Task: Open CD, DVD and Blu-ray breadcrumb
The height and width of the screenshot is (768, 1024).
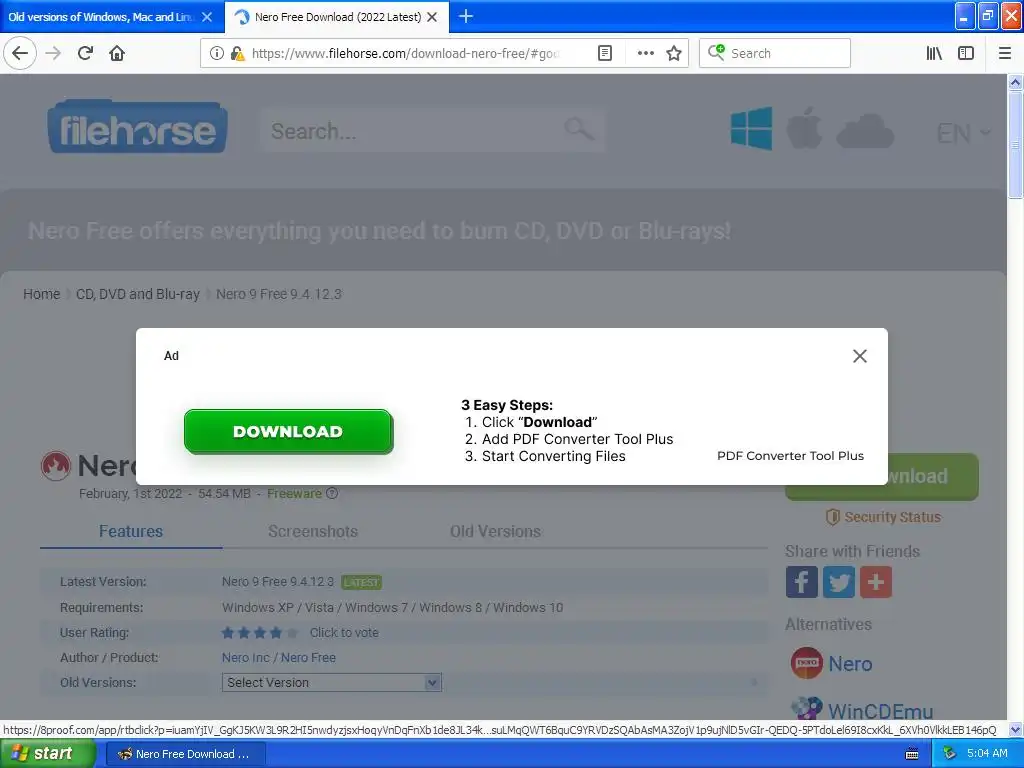Action: click(138, 294)
